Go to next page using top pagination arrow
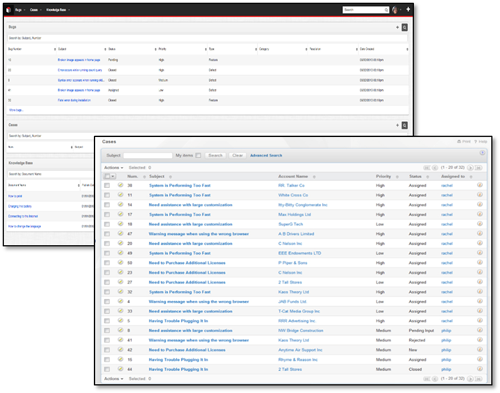 (470, 168)
